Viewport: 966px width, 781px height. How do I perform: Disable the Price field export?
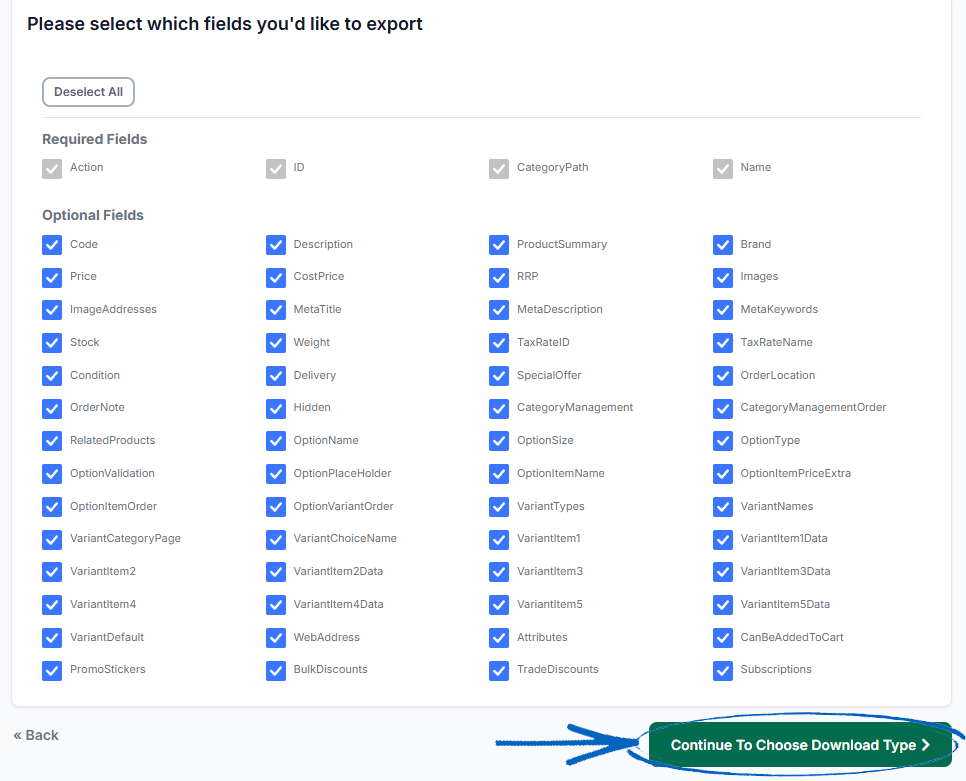pyautogui.click(x=52, y=277)
